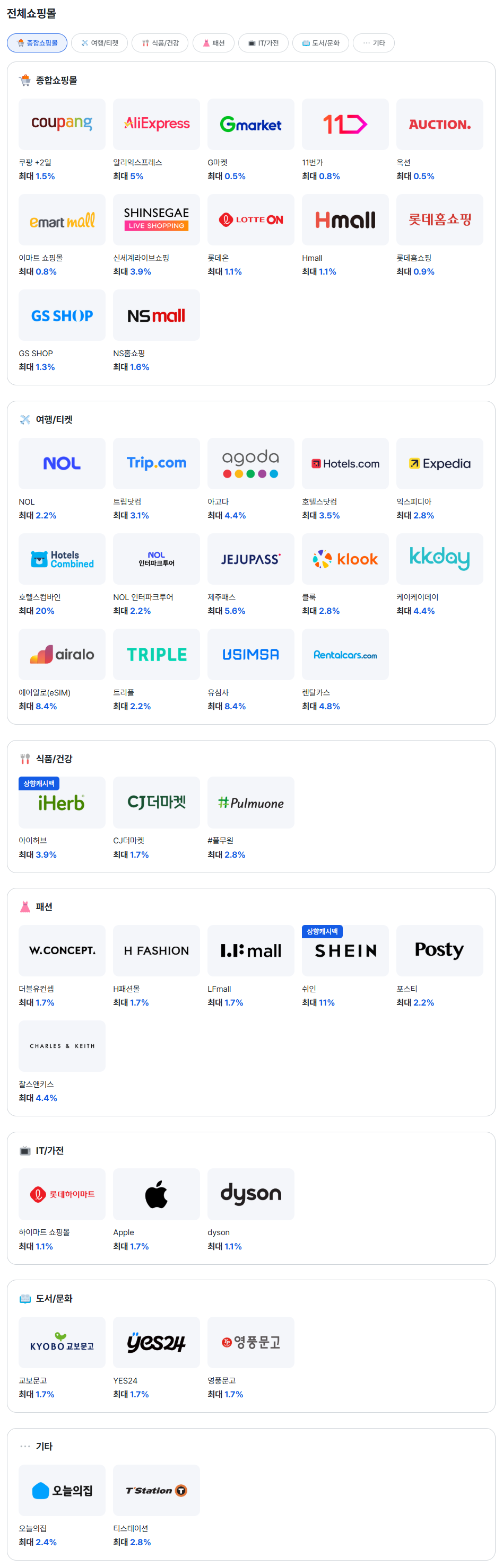Switch to the 여행/티켓 category tab

tap(99, 43)
